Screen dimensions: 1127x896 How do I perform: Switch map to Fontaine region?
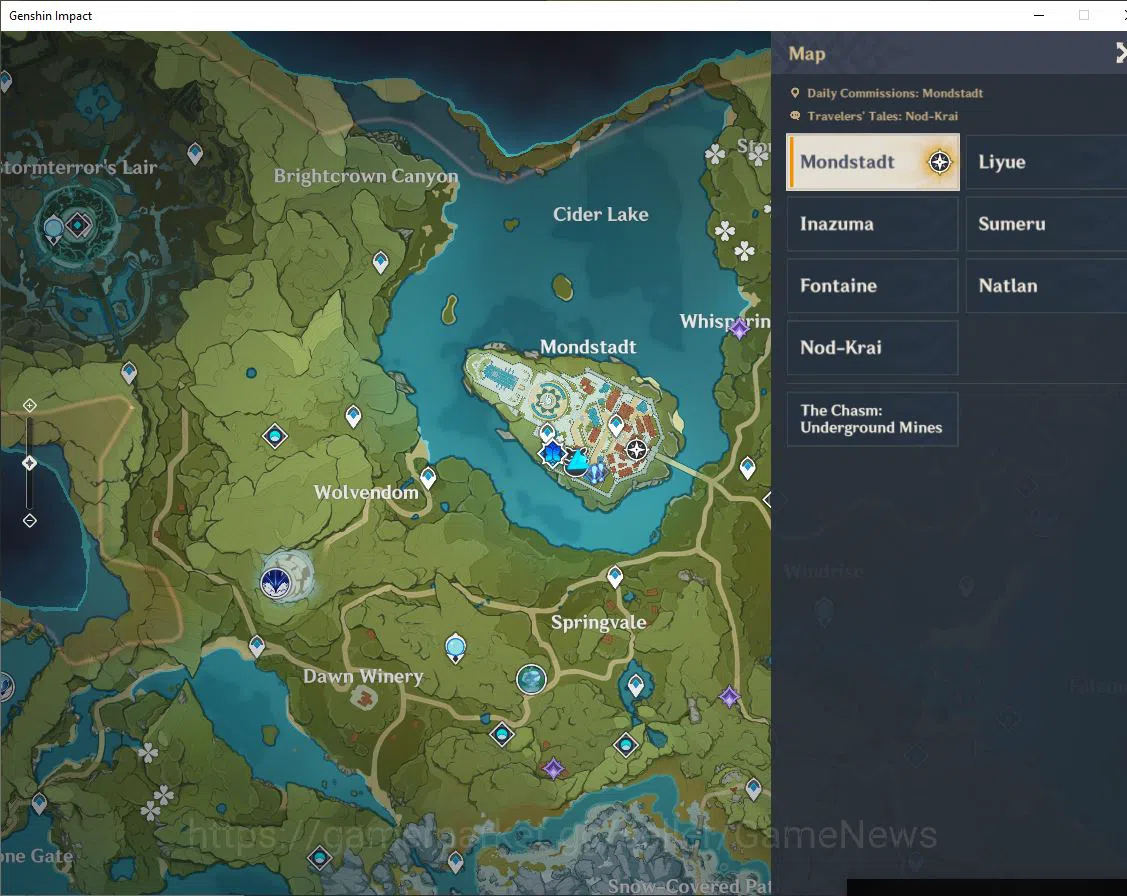click(873, 286)
